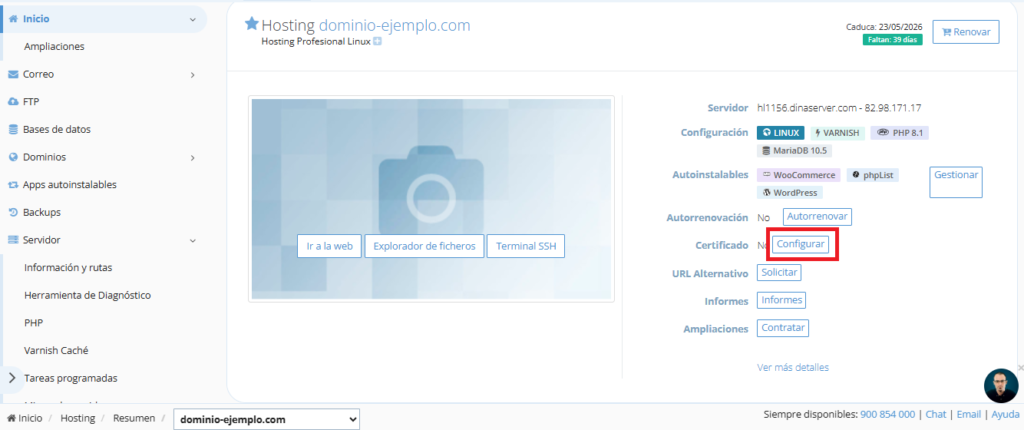Click the Faltan: 39 días badge

coord(892,40)
